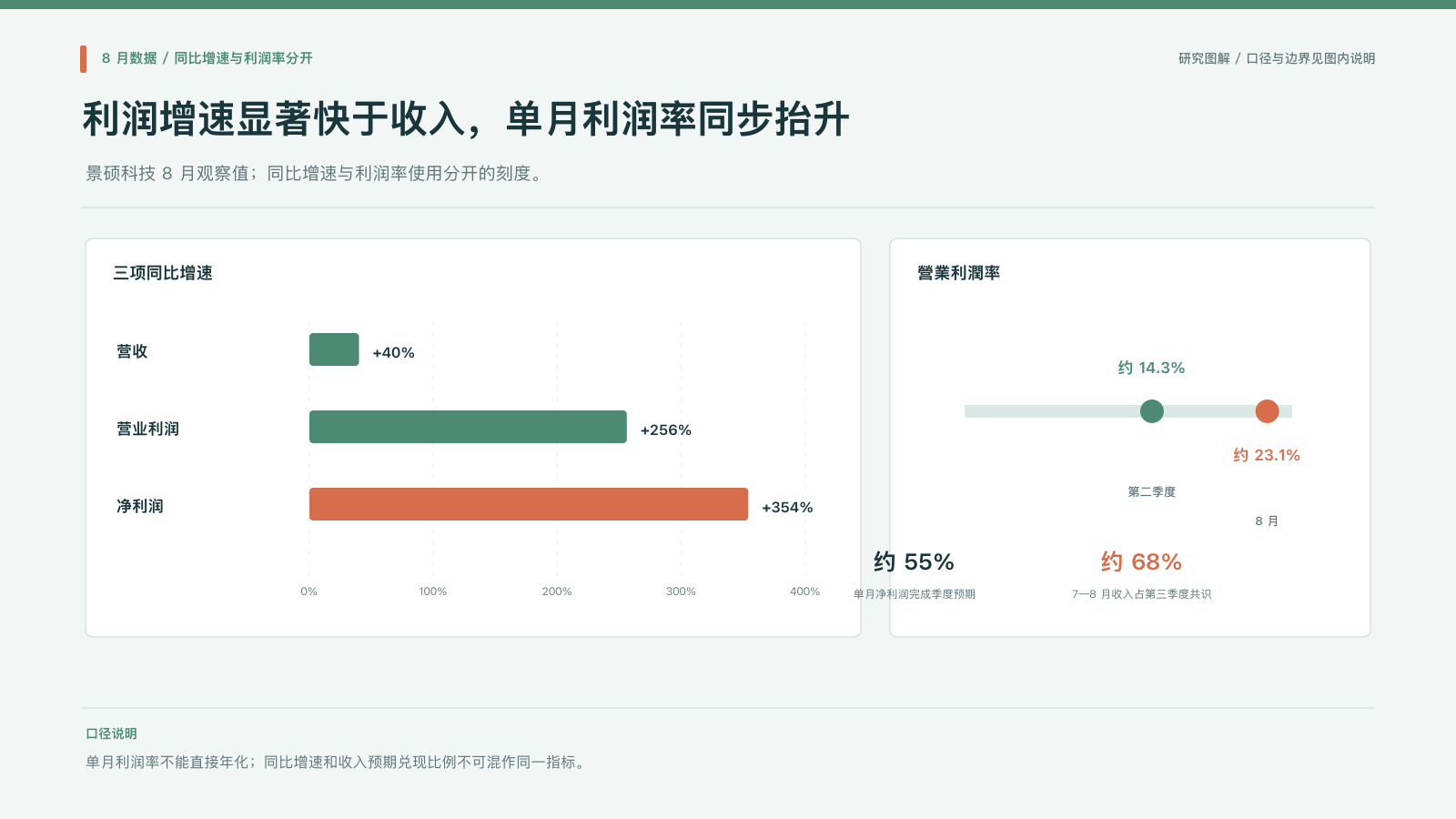Image resolution: width=1456 pixels, height=819 pixels.
Task: Select the caption 7—8 月收入占第三季度共识
Action: coord(1141,594)
